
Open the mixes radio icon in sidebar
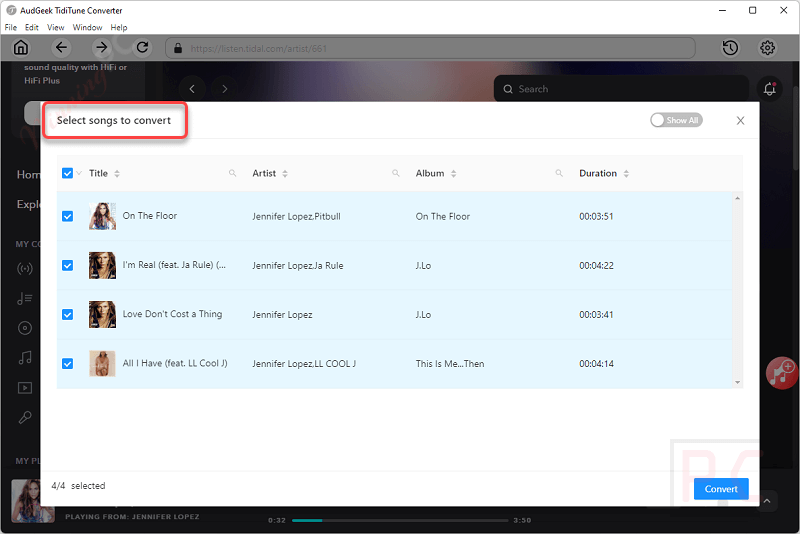(24, 268)
